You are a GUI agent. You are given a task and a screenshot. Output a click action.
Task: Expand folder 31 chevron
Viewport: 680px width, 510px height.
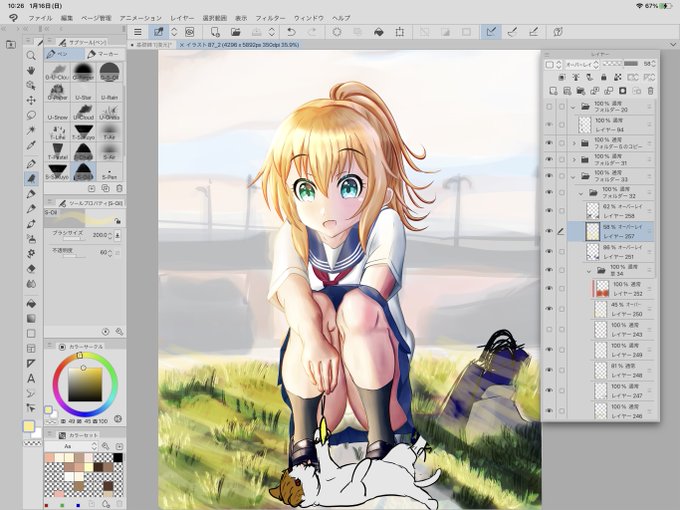[574, 160]
